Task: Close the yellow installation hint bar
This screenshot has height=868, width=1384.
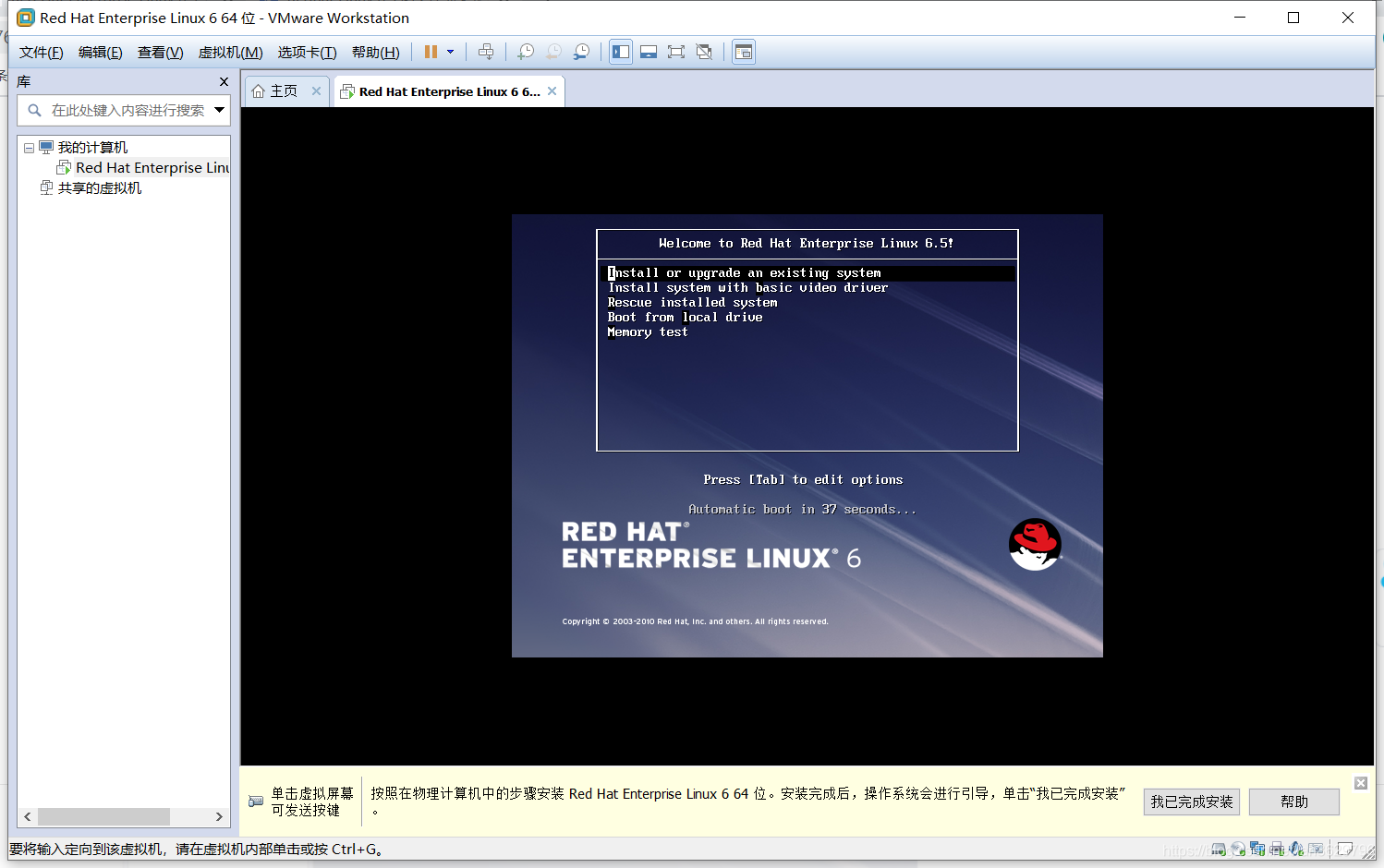Action: point(1361,783)
